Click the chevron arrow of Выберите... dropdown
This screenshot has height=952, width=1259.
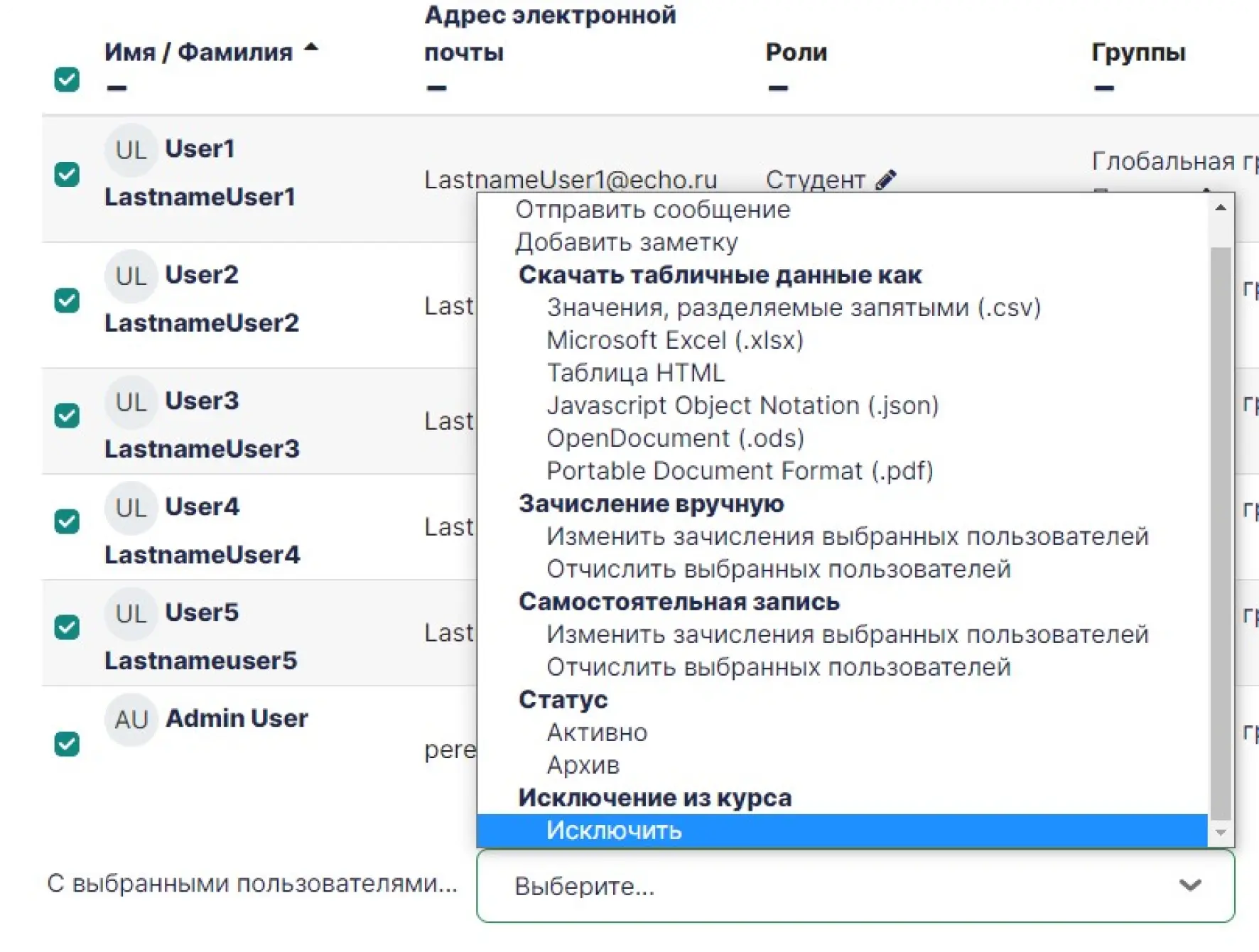point(1190,885)
